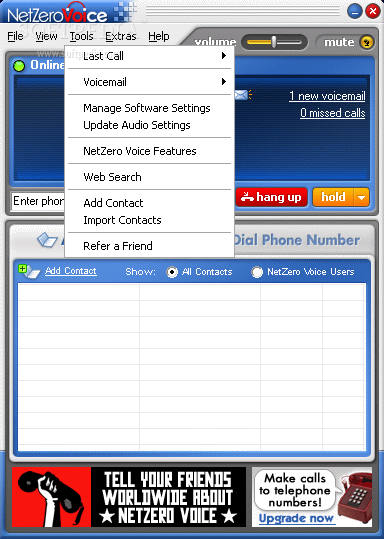The image size is (384, 539).
Task: Open the View menu
Action: point(46,36)
